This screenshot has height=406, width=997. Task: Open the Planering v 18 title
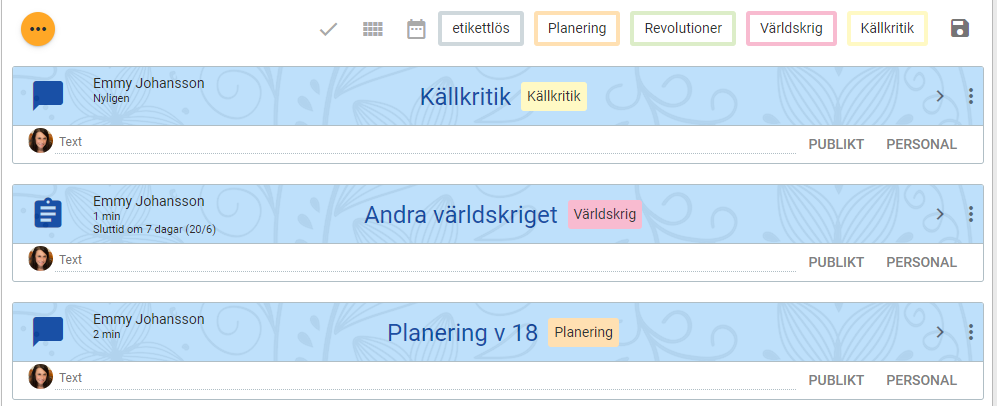coord(462,332)
